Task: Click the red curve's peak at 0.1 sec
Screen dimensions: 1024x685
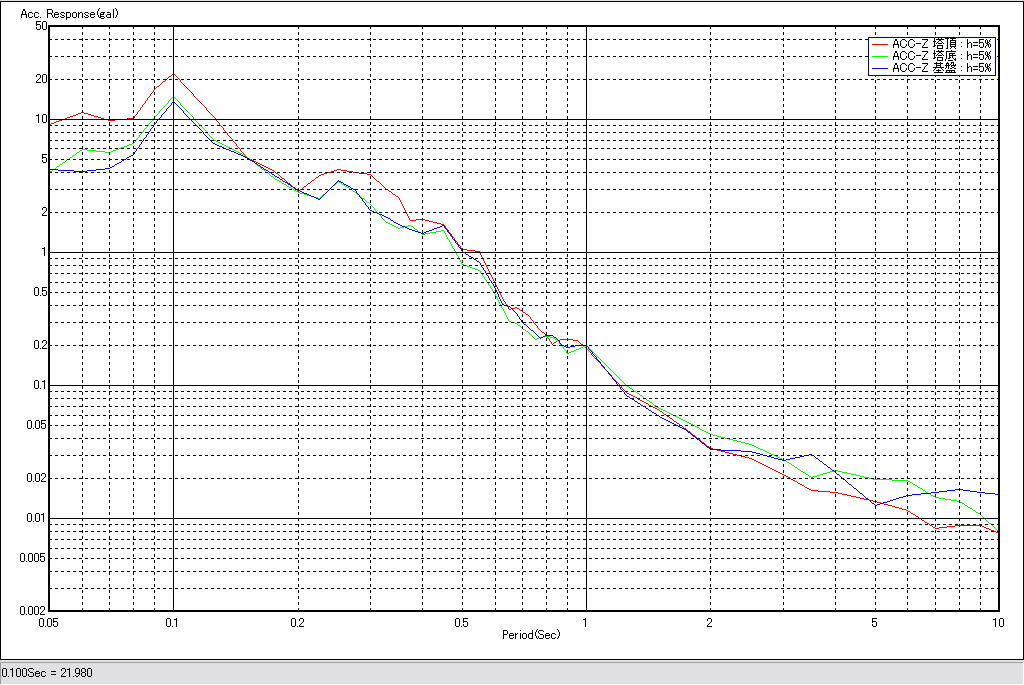Action: point(174,74)
